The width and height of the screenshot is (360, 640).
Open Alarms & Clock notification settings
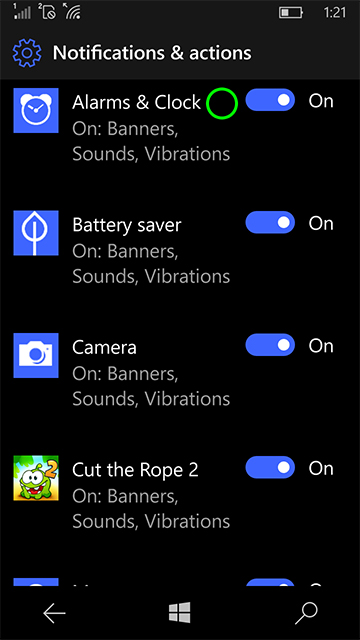[151, 128]
